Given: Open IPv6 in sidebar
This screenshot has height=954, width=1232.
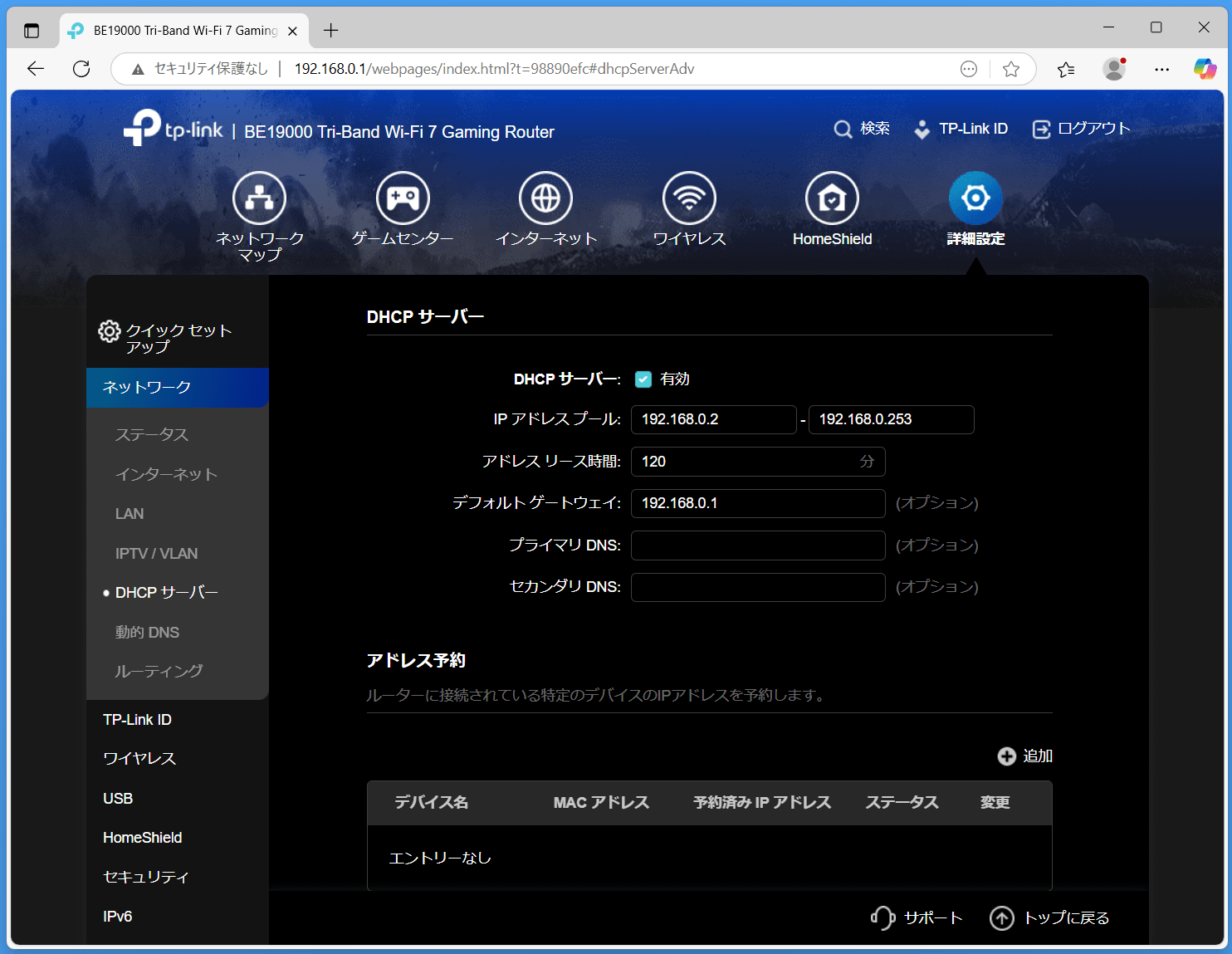Looking at the screenshot, I should (x=117, y=917).
